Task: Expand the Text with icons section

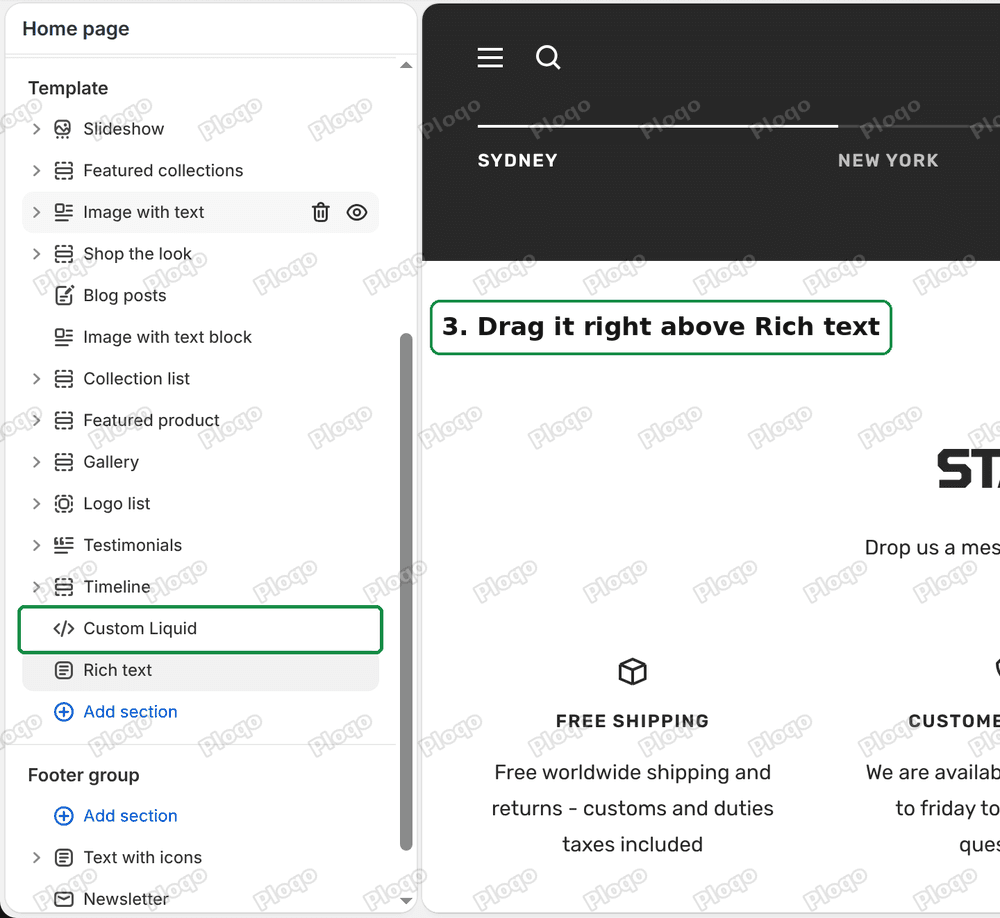Action: (36, 858)
